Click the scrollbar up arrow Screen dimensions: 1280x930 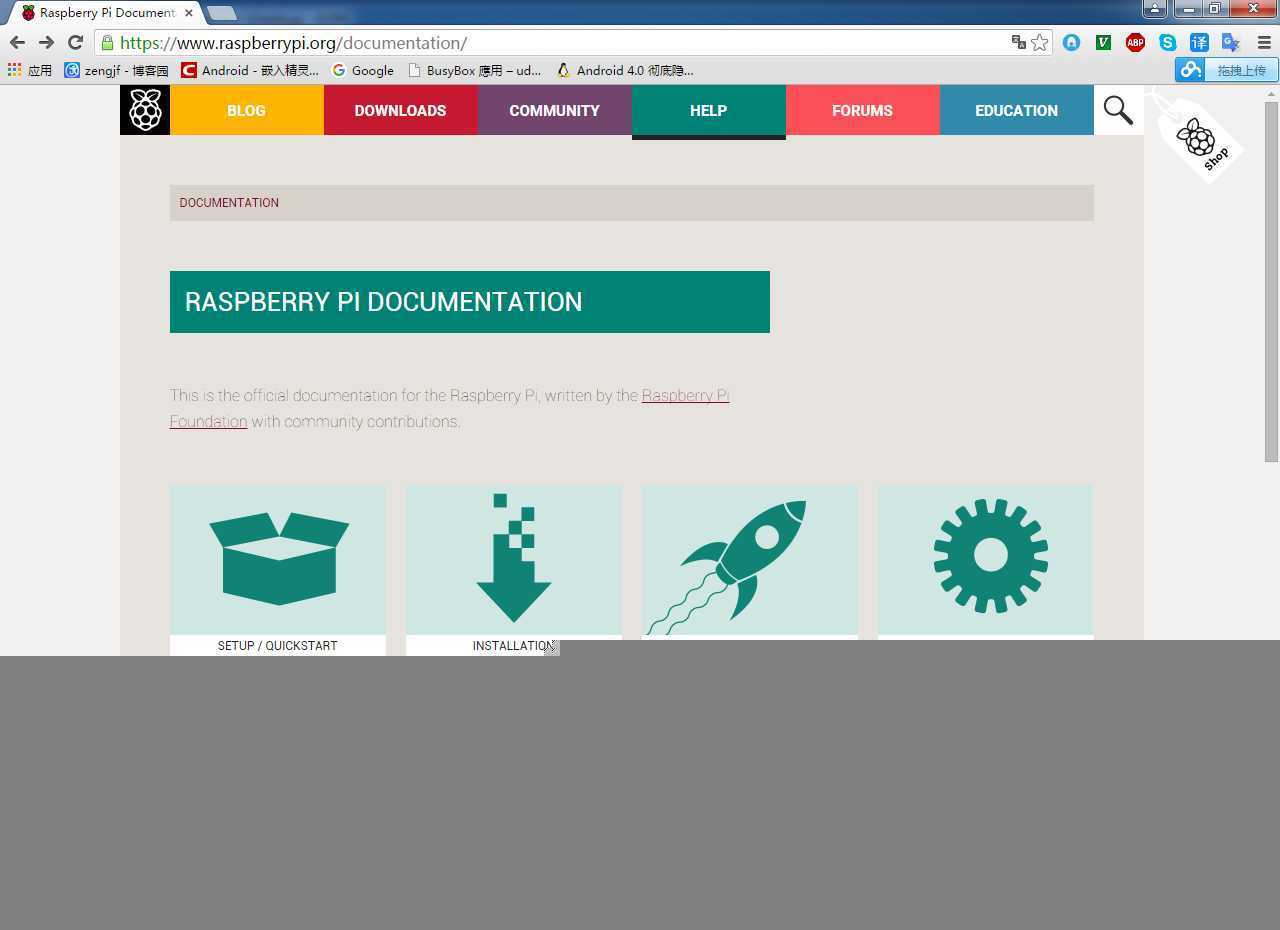pos(1271,93)
